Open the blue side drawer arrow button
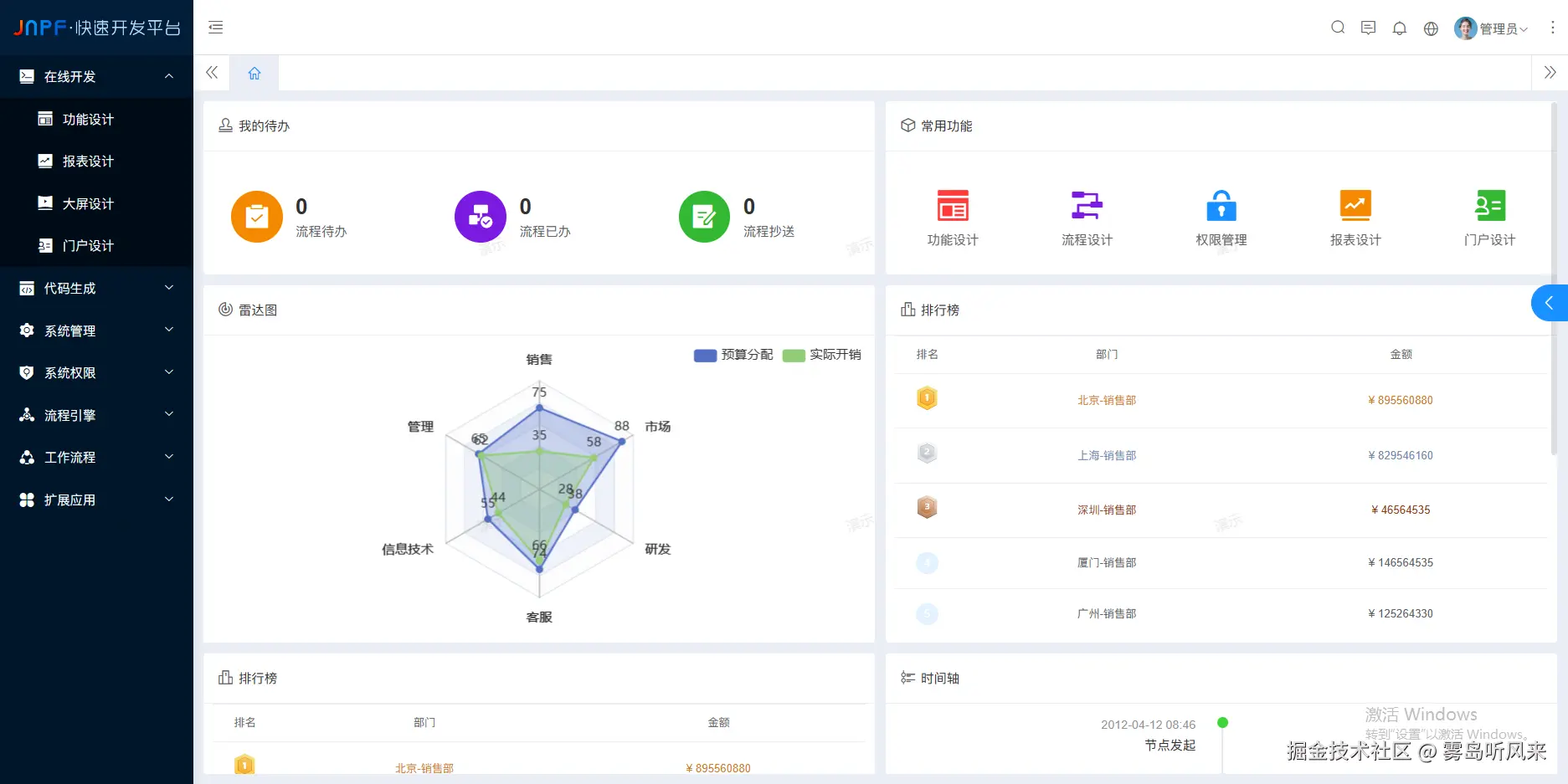The height and width of the screenshot is (784, 1568). click(x=1550, y=303)
